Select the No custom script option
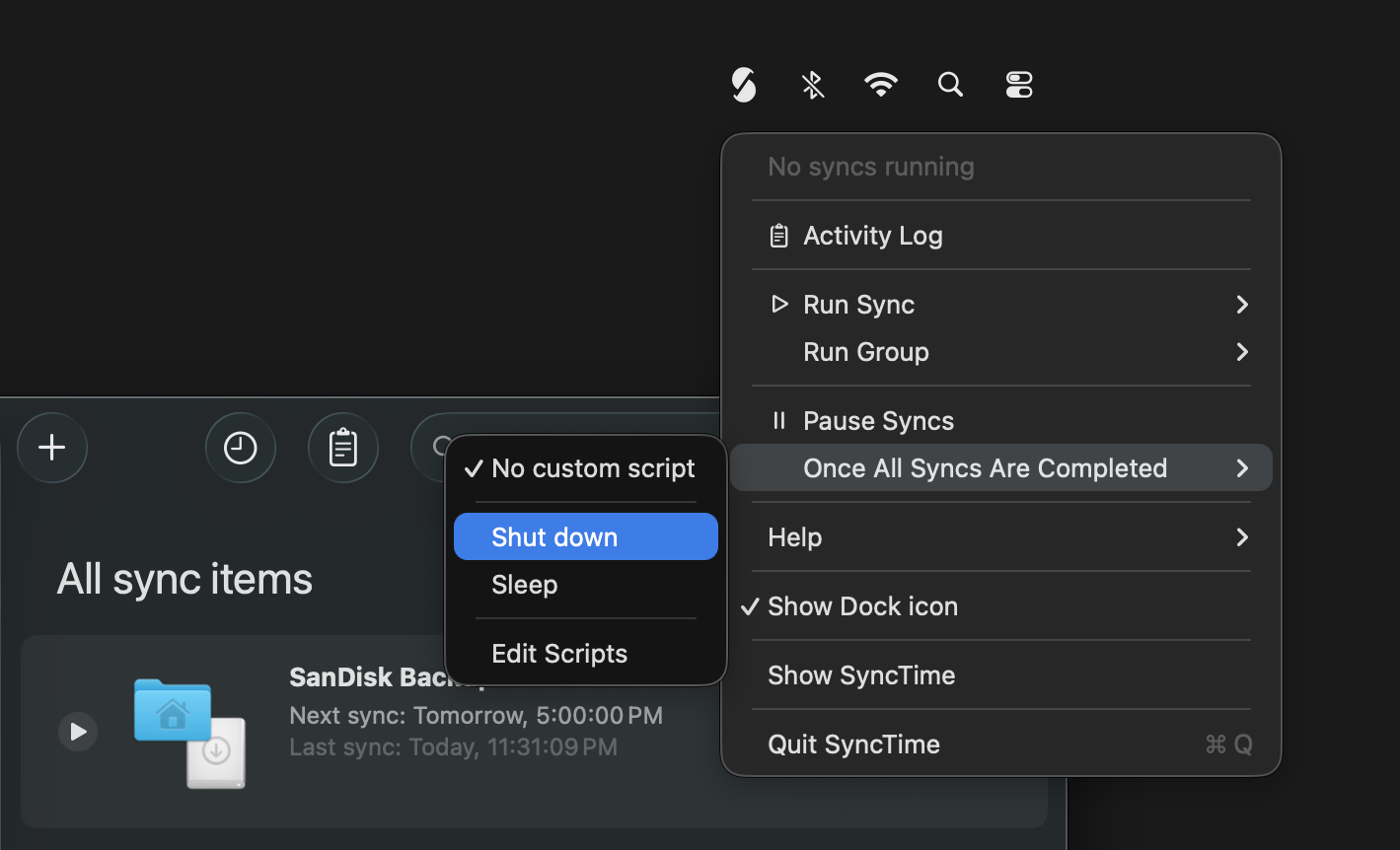1400x850 pixels. 592,468
